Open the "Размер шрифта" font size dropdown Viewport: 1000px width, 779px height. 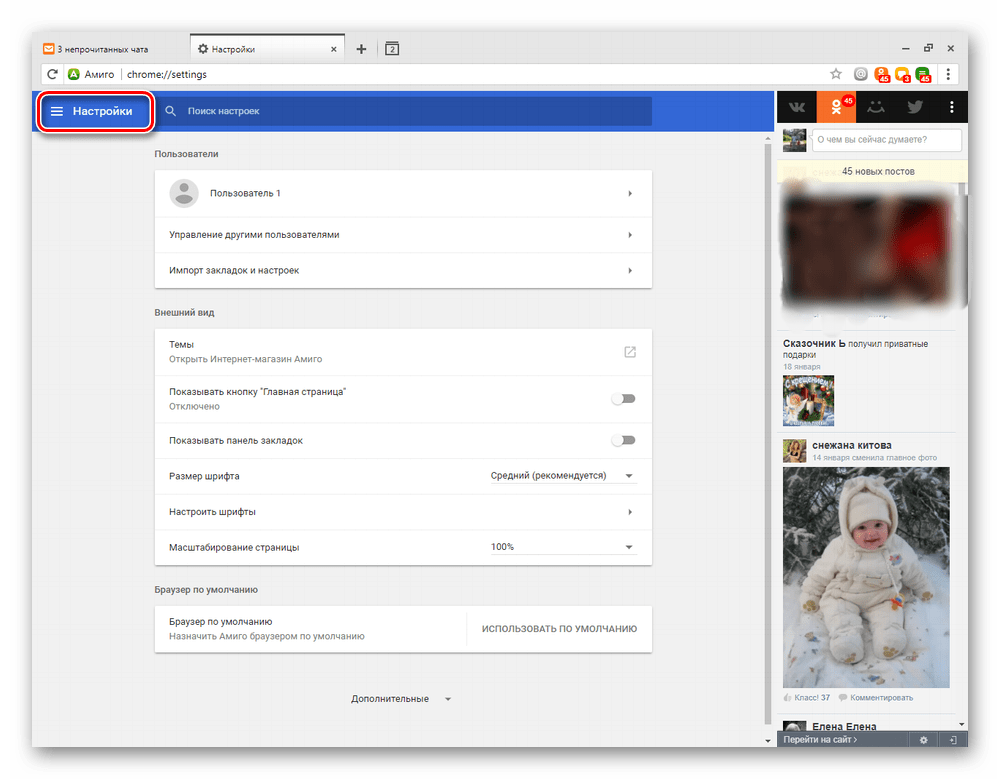pos(562,476)
